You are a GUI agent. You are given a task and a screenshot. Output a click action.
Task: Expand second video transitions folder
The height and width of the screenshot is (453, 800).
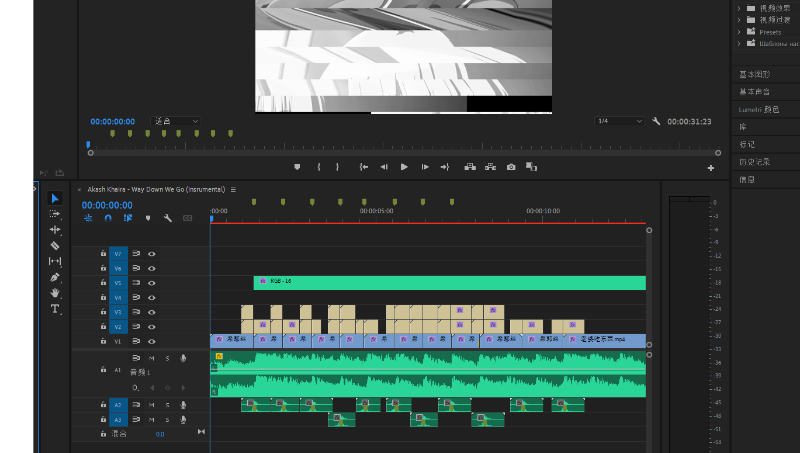click(x=739, y=20)
